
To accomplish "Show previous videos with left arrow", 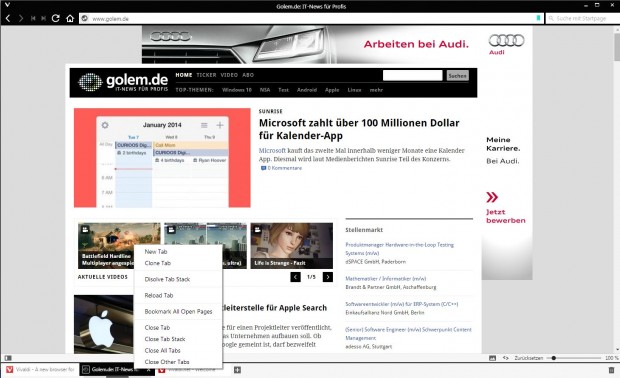I will [x=295, y=277].
